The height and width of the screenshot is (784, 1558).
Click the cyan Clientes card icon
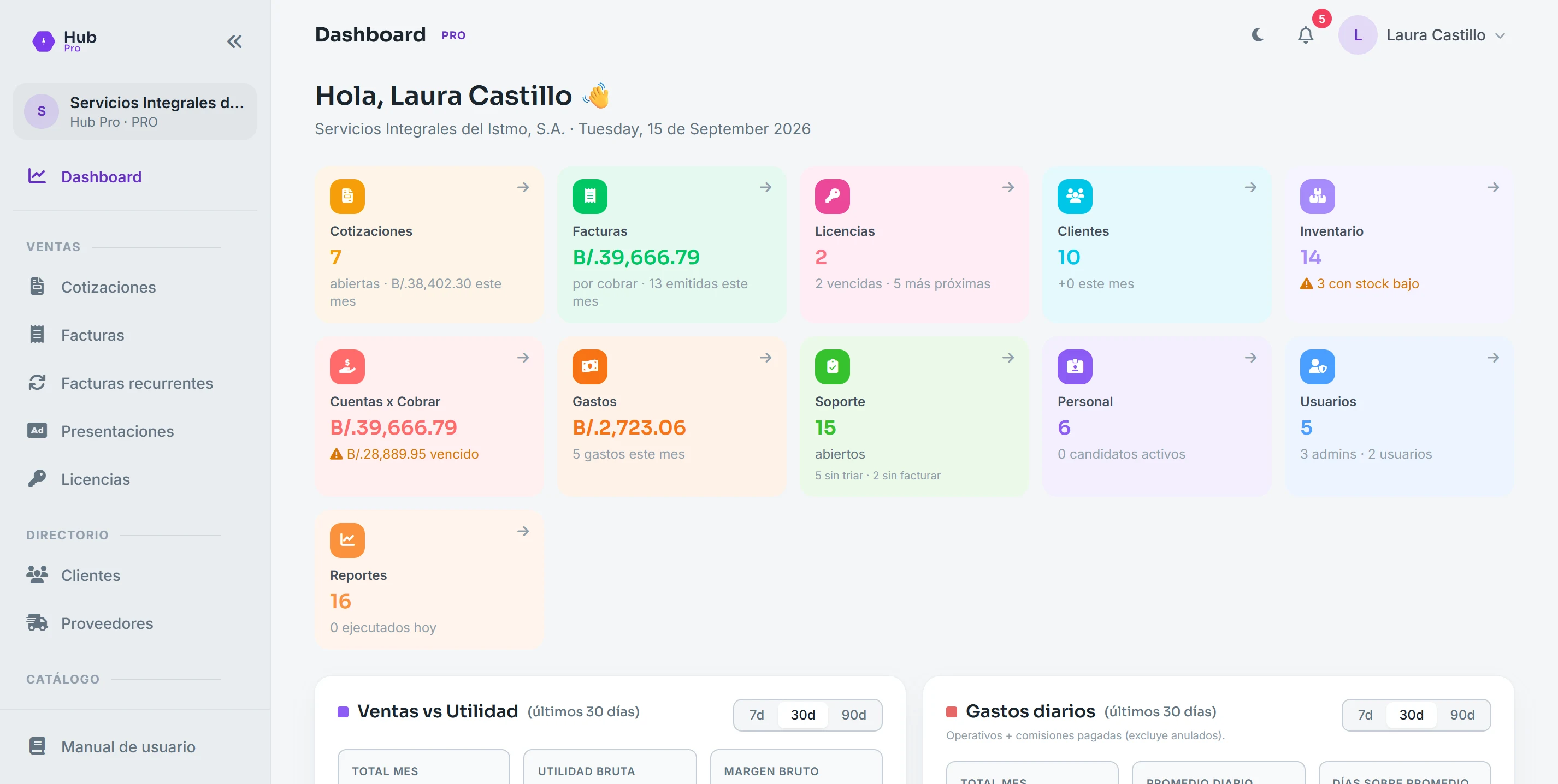pos(1075,197)
